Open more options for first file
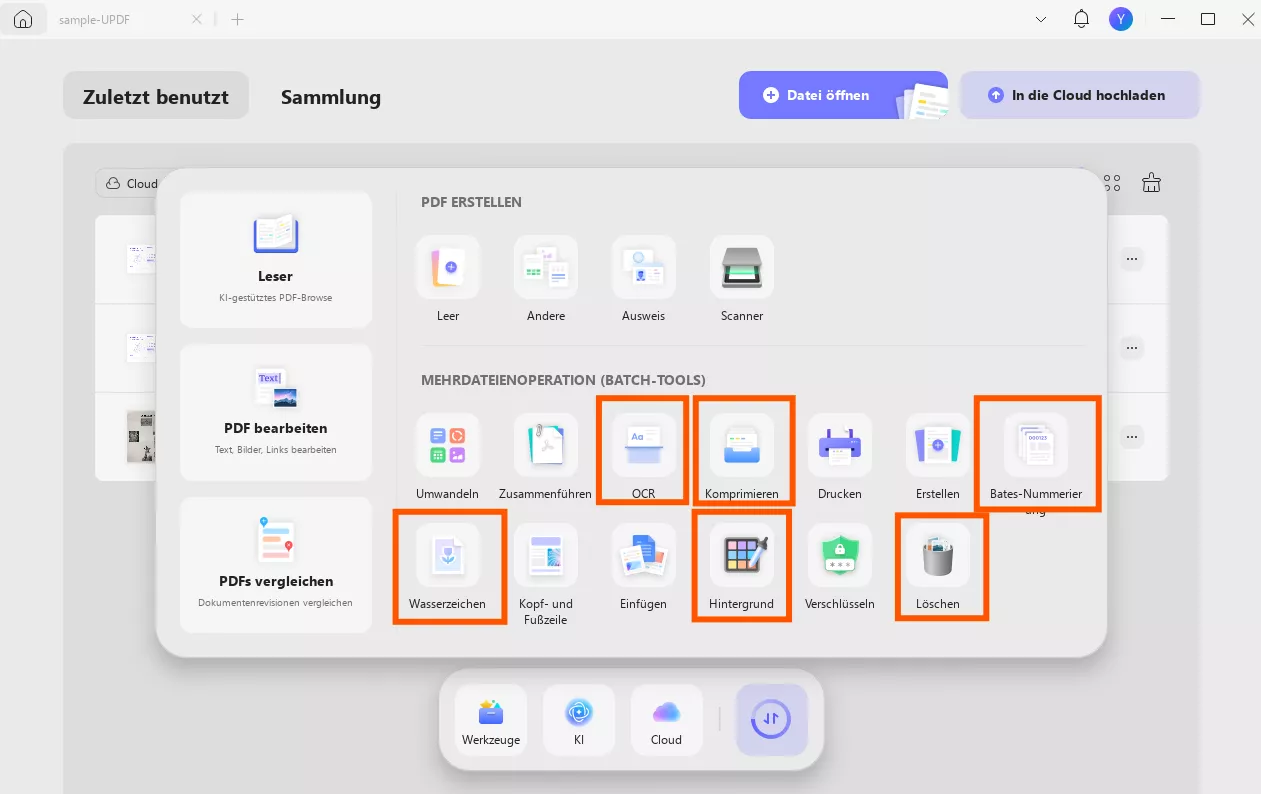 coord(1132,259)
